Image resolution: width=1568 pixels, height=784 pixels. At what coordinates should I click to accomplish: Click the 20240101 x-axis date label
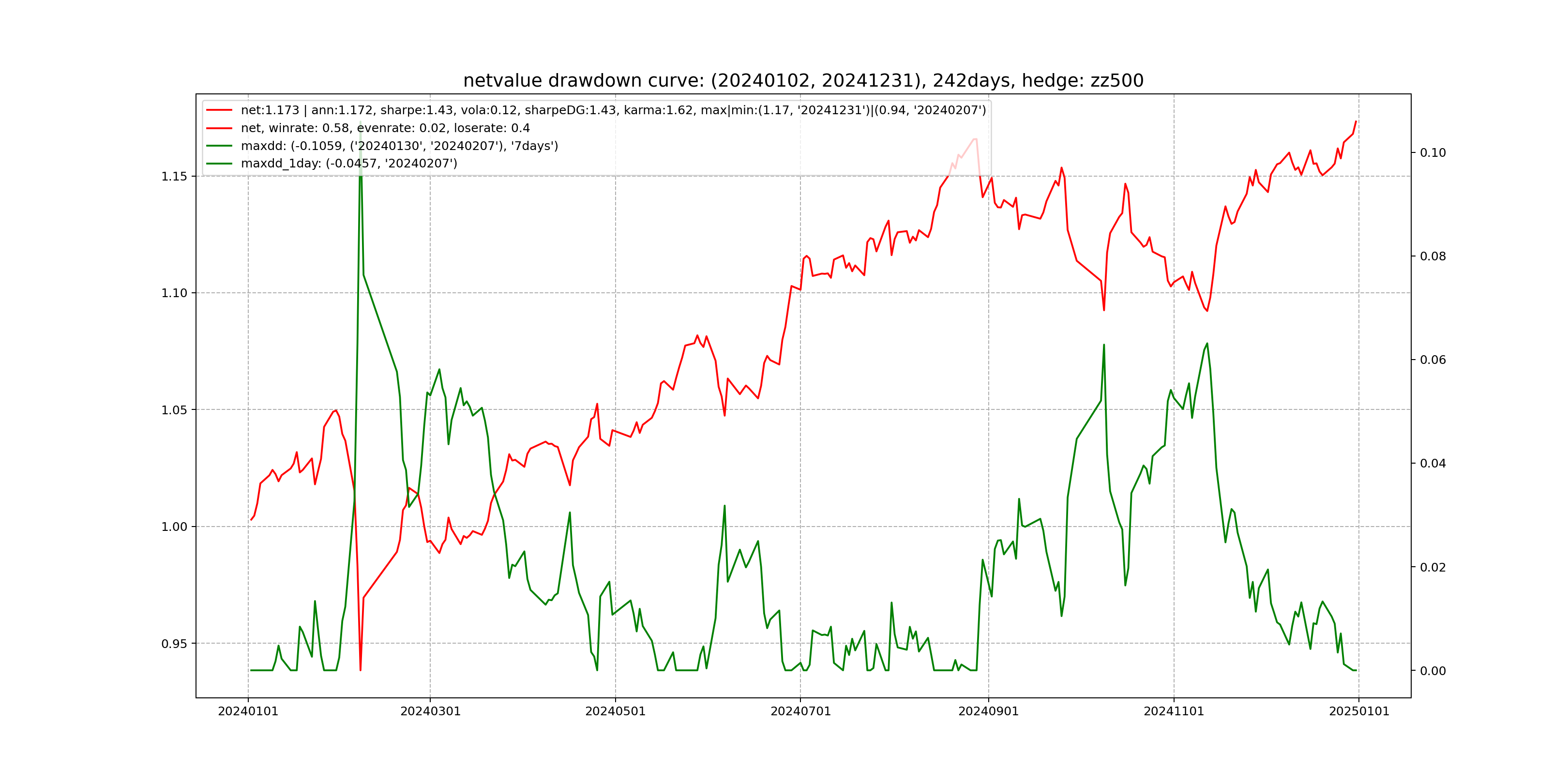click(x=248, y=711)
